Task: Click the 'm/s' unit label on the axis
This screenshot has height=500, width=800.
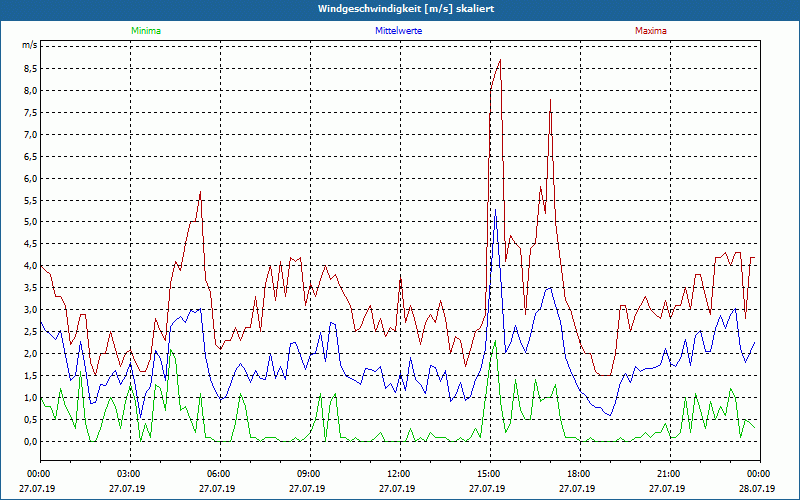Action: coord(29,45)
